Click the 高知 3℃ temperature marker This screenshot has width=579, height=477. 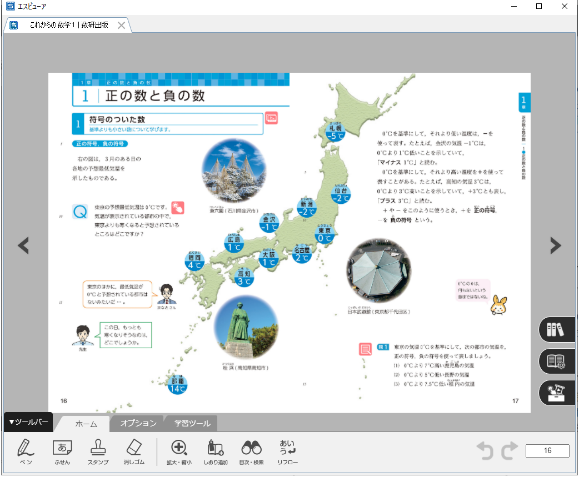(x=244, y=277)
